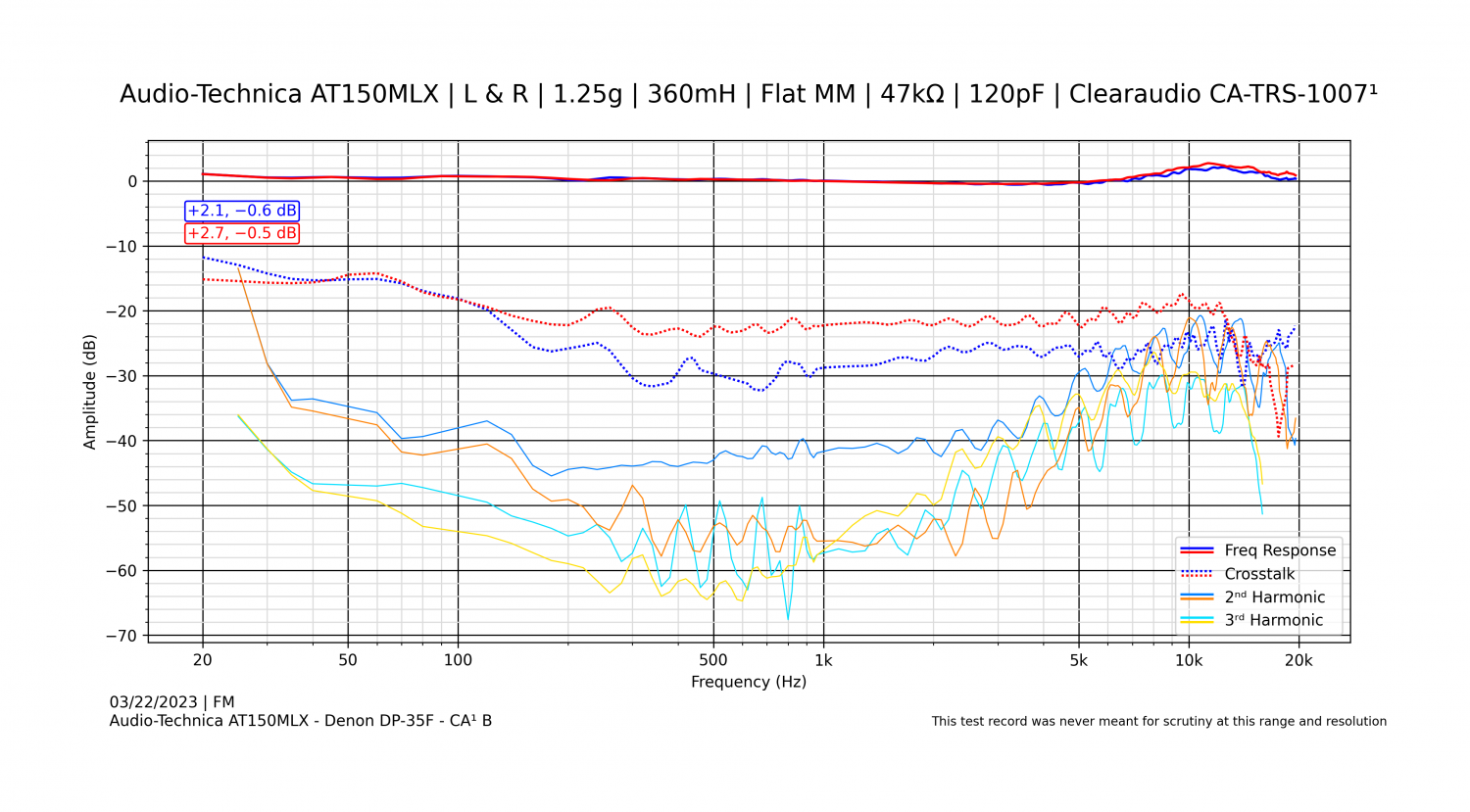
Task: Click the '−60' amplitude tick label
Action: (122, 571)
